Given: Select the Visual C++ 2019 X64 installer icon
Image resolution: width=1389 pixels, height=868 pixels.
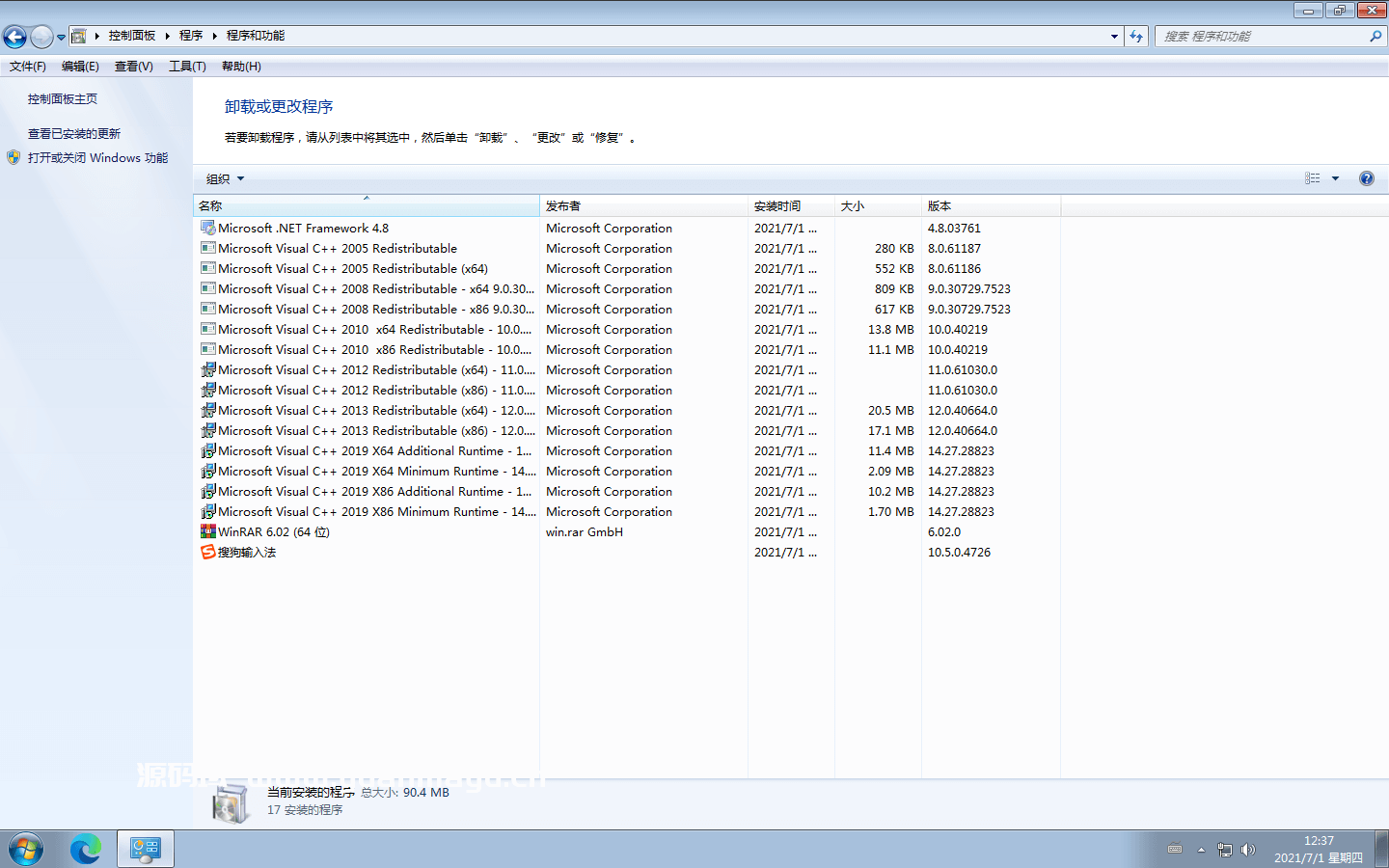Looking at the screenshot, I should coord(206,450).
